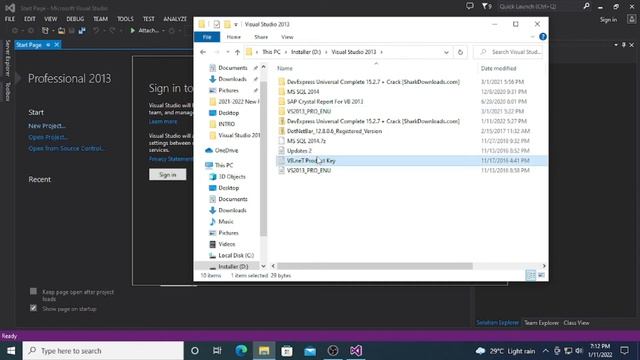Open the Explorer Share ribbon tab
This screenshot has height=360, width=640.
coord(261,37)
